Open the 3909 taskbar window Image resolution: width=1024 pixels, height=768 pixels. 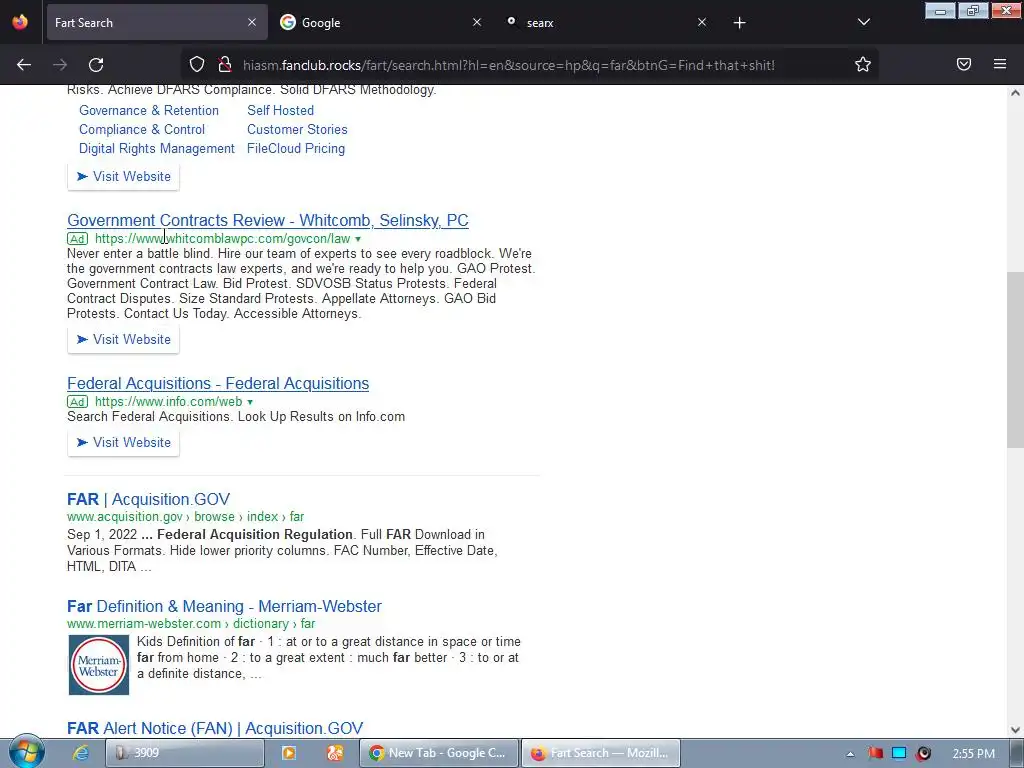coord(185,753)
